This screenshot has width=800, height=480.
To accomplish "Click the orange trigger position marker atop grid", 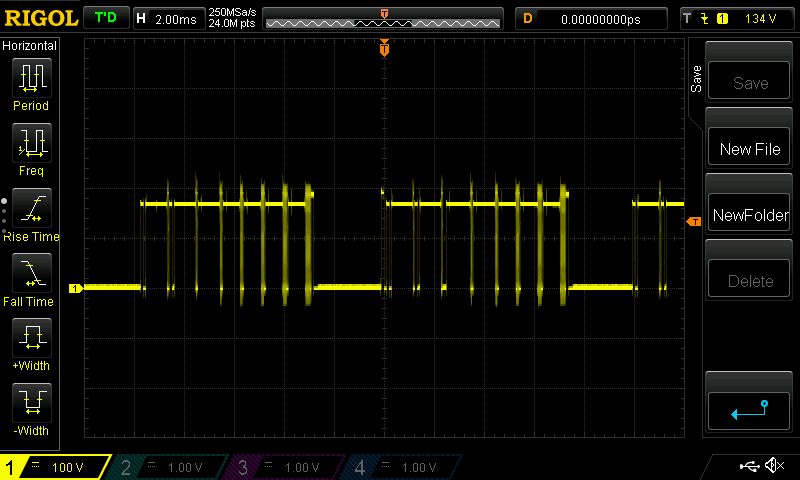I will [x=384, y=47].
